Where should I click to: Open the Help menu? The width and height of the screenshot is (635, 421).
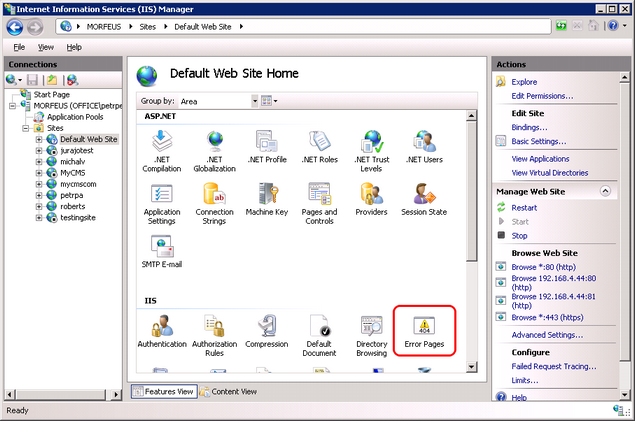pos(74,47)
